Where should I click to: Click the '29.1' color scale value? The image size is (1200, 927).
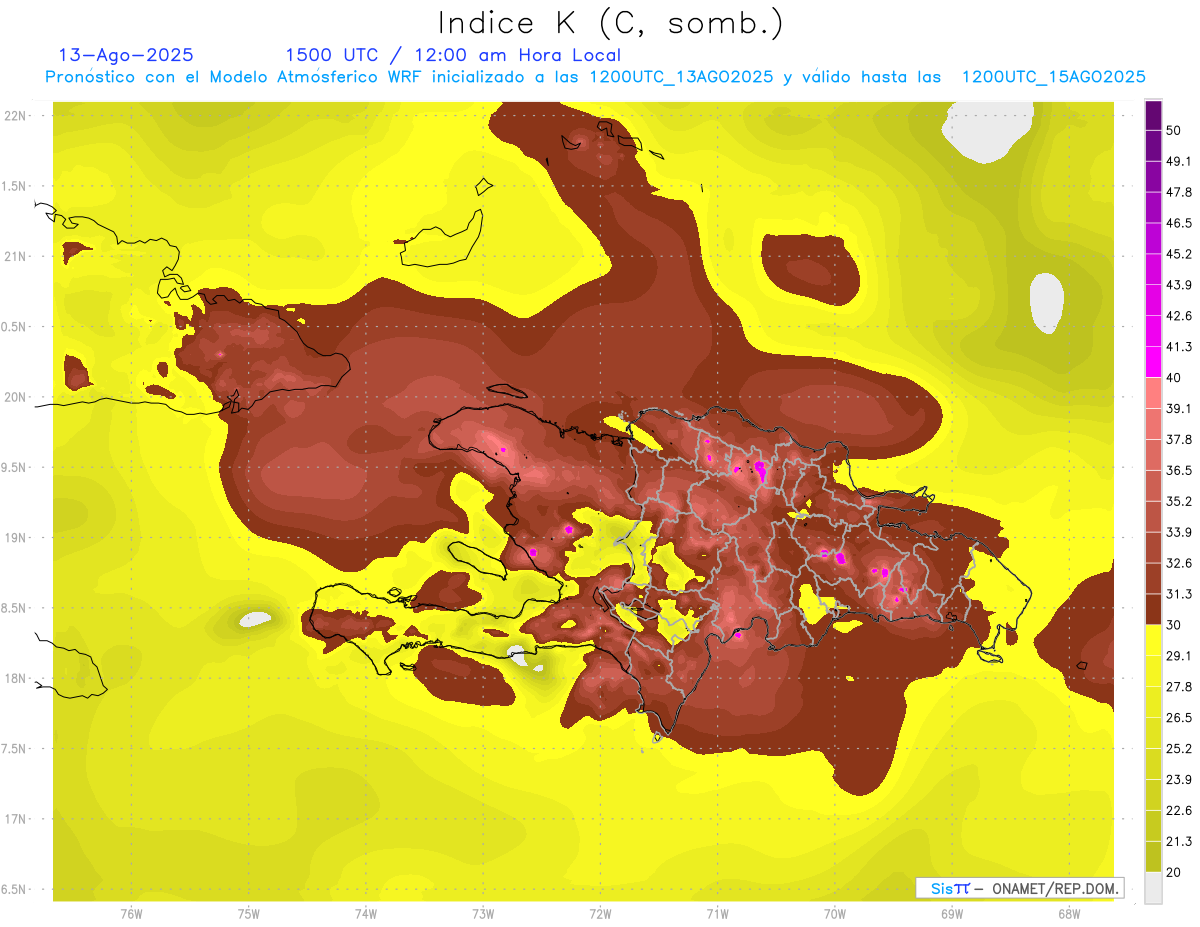[x=1178, y=655]
